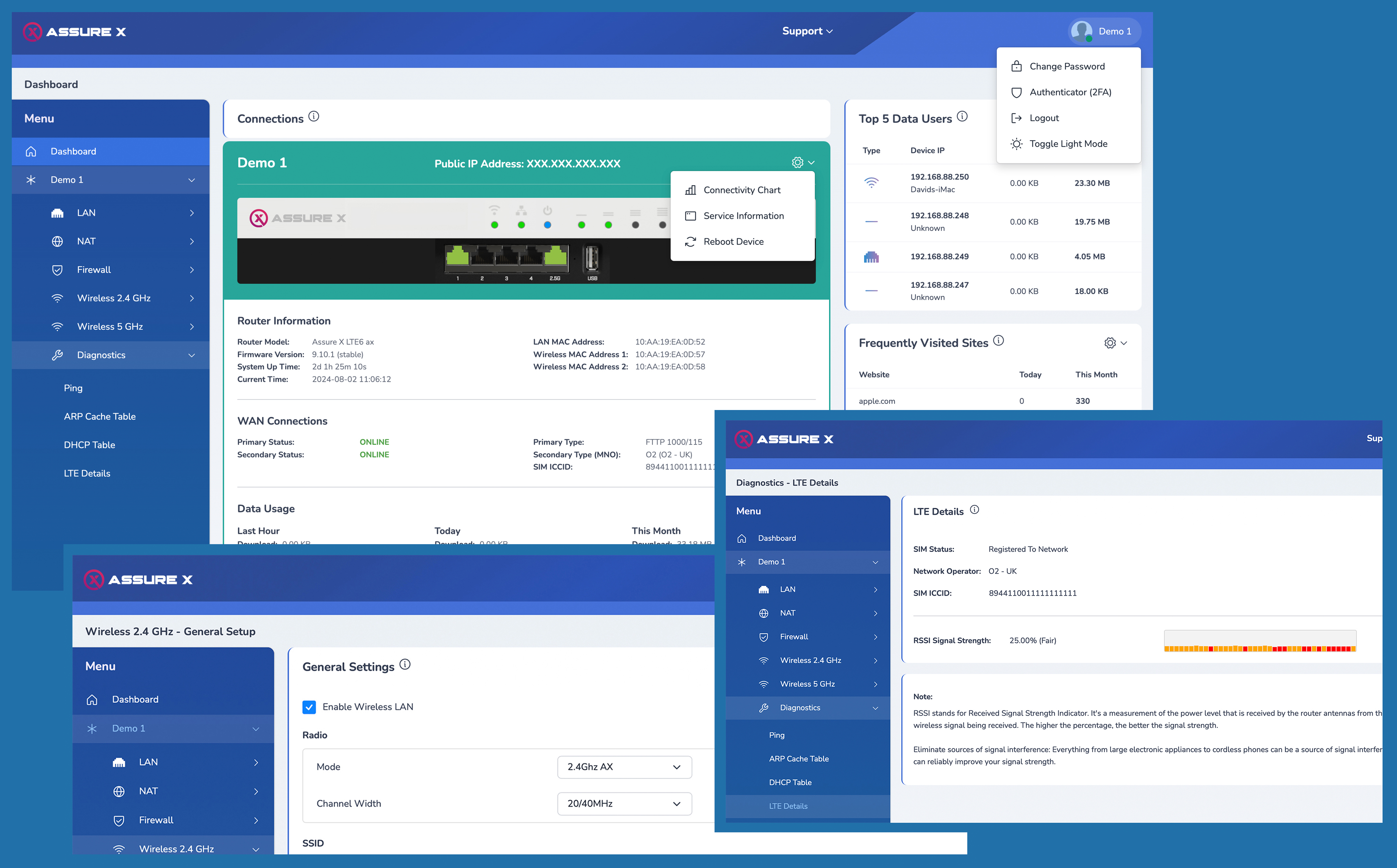This screenshot has height=868, width=1397.
Task: Open the Mode dropdown showing 2.4Ghz AX
Action: 624,767
